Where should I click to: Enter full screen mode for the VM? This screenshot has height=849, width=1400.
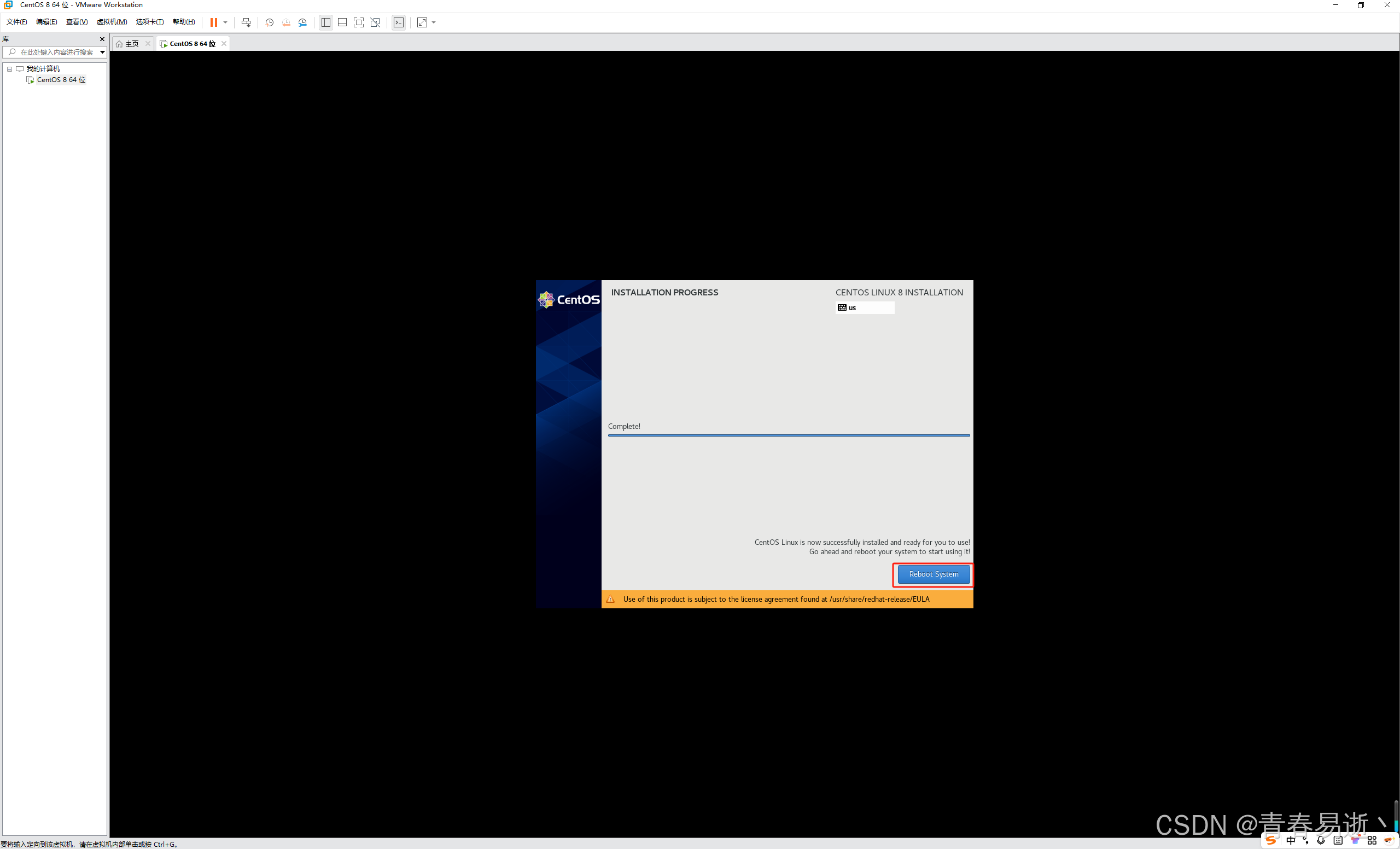(x=359, y=23)
